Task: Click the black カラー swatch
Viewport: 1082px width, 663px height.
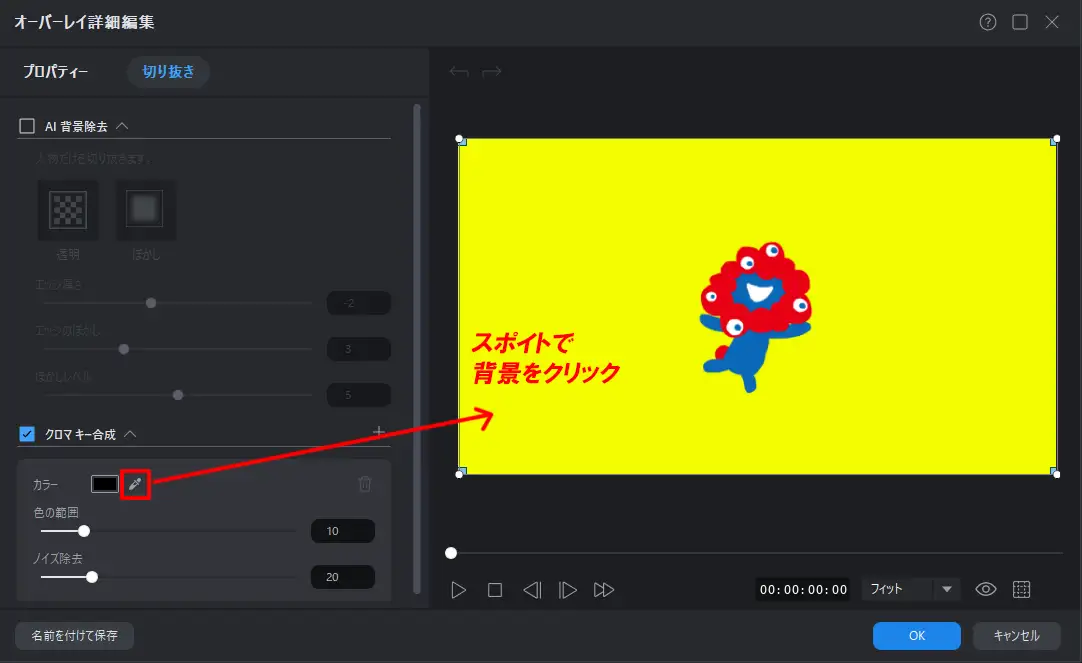Action: point(105,484)
